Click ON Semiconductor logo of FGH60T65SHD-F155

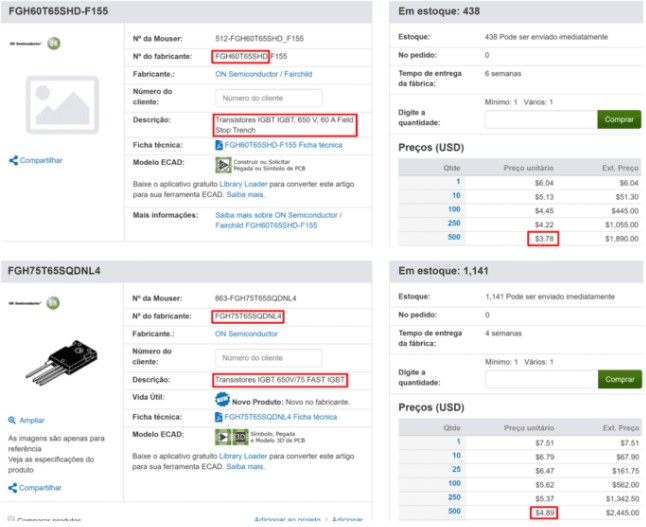[x=35, y=43]
